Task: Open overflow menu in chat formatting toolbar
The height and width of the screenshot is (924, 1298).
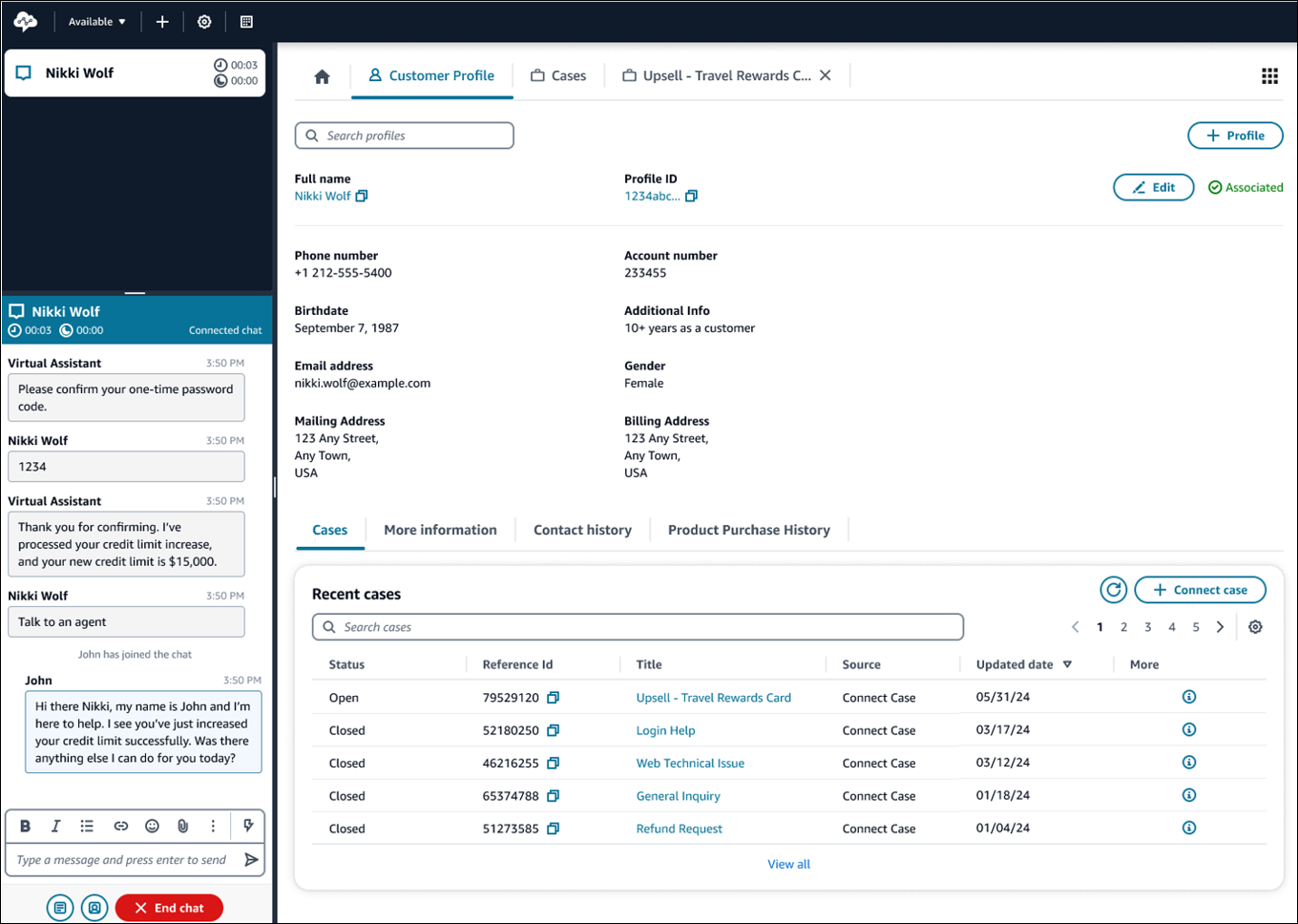Action: coord(213,825)
